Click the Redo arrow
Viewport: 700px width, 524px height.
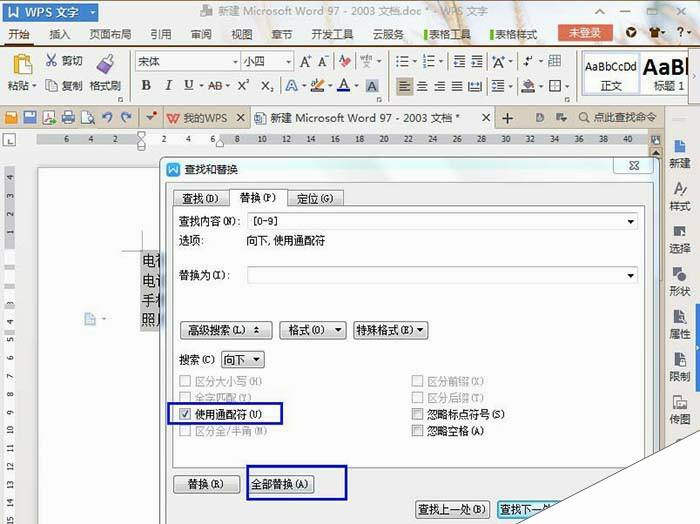(126, 117)
